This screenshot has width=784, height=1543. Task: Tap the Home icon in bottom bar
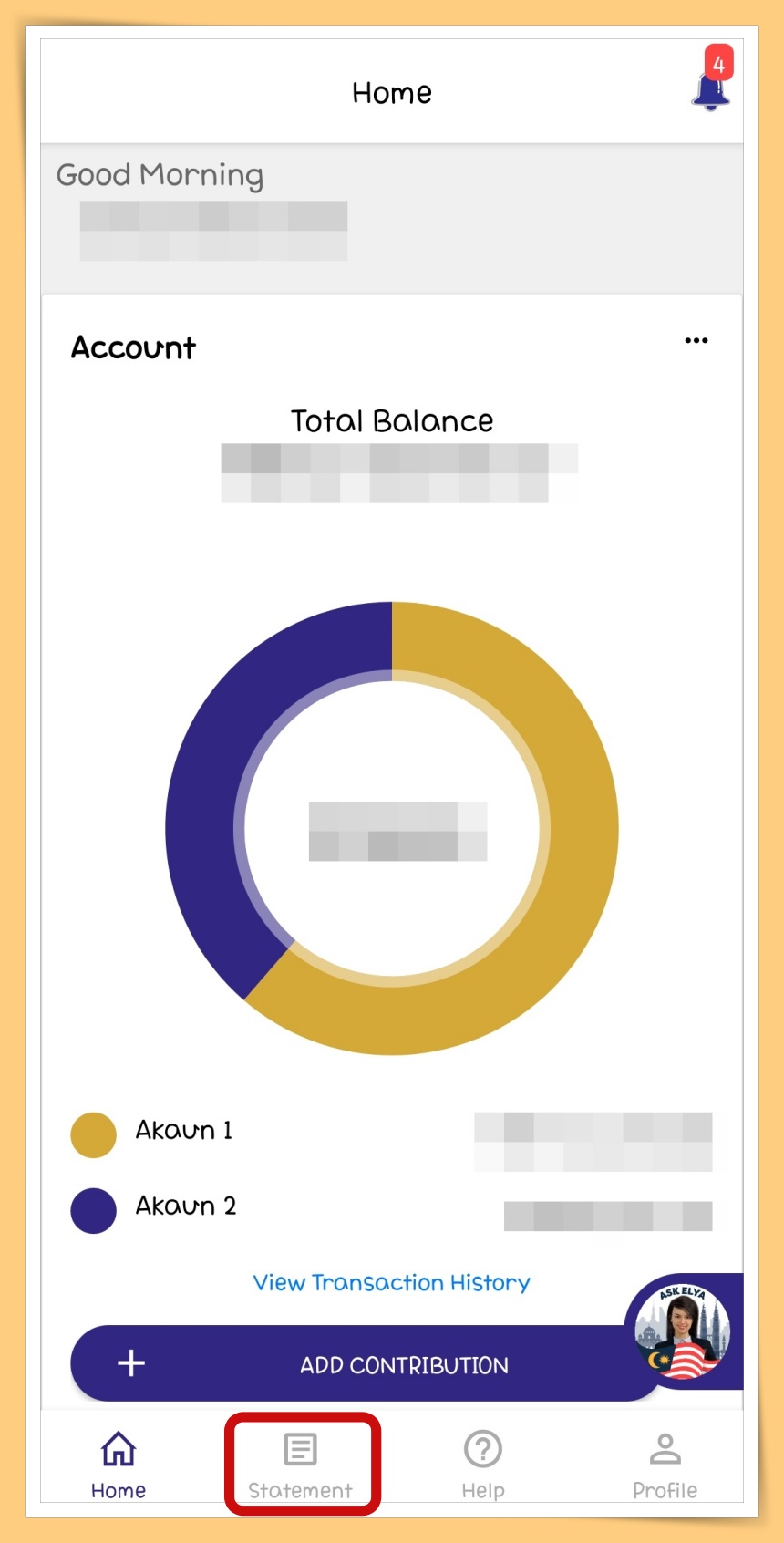[119, 1448]
